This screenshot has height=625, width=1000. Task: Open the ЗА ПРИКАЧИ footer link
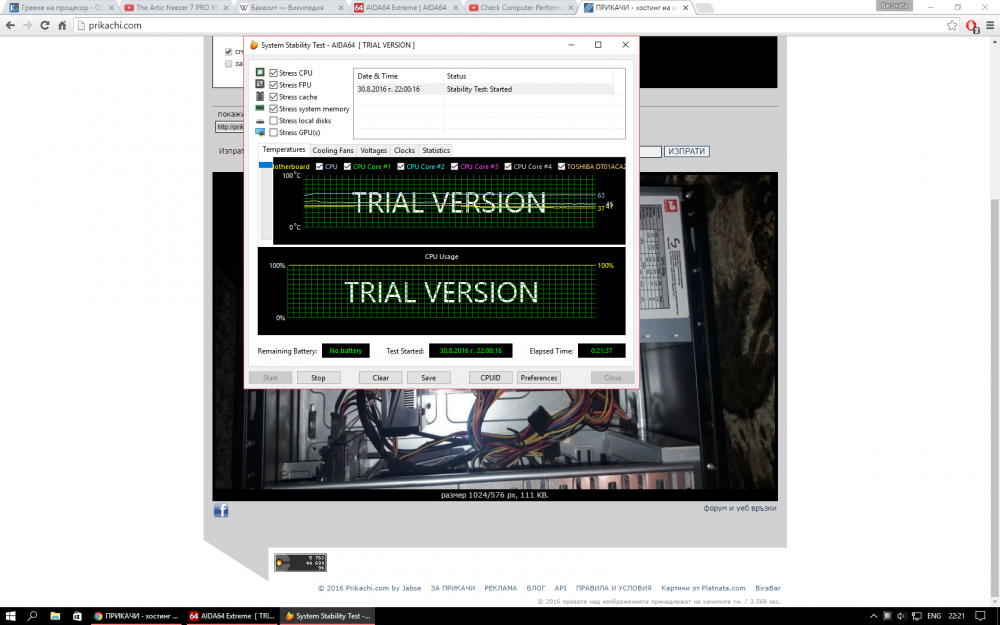coord(453,588)
